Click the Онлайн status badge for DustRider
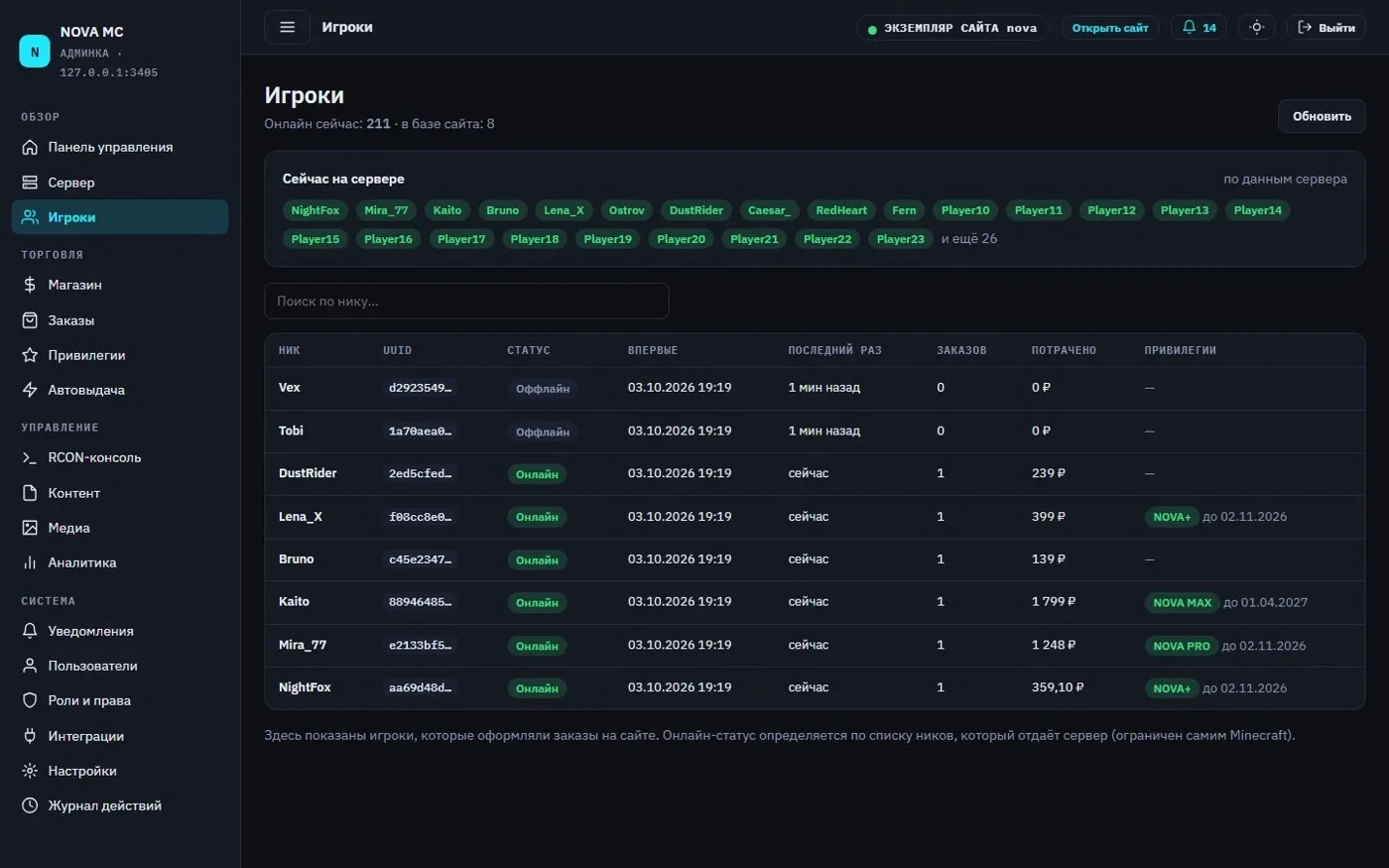This screenshot has width=1389, height=868. click(537, 474)
